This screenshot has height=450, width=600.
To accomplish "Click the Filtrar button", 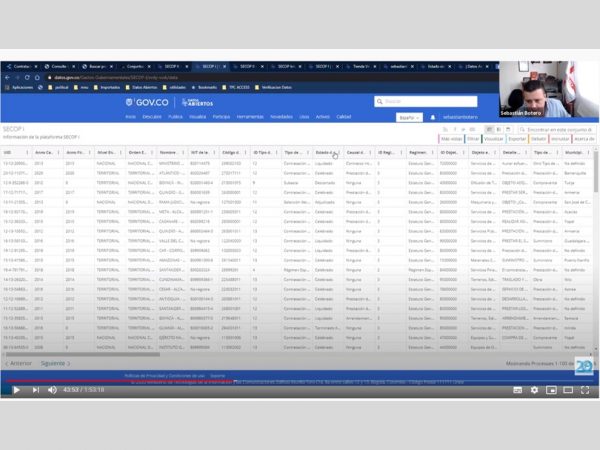I will click(x=473, y=139).
